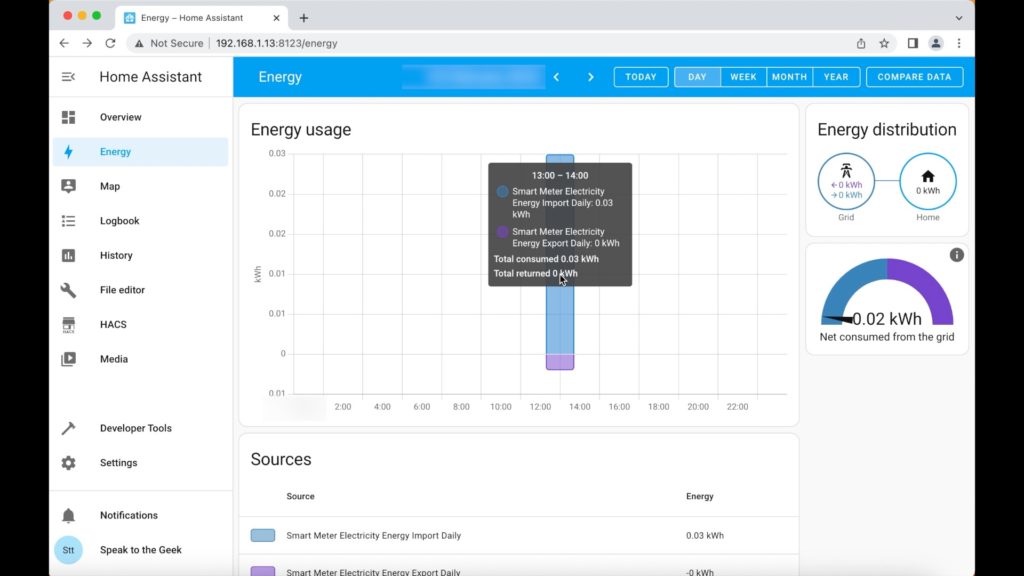Viewport: 1024px width, 576px height.
Task: Click the Energy distribution heading
Action: tap(887, 129)
